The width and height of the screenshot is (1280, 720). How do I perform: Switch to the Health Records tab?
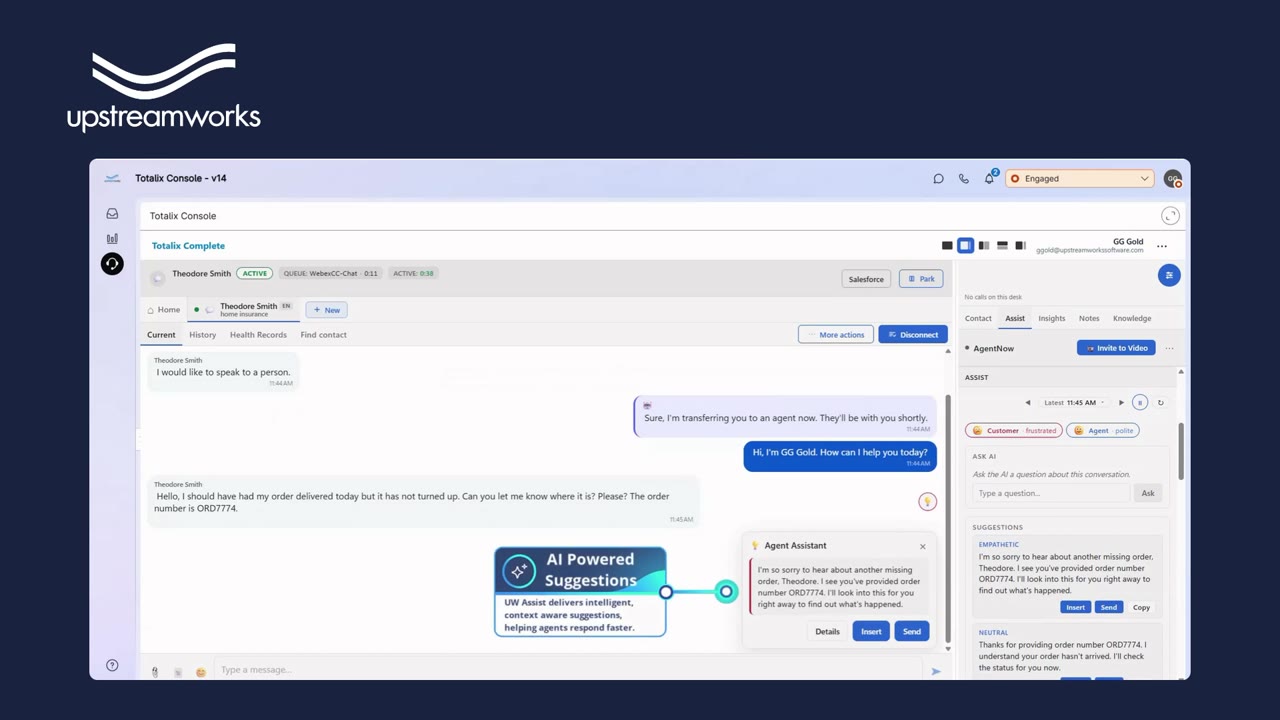(258, 335)
